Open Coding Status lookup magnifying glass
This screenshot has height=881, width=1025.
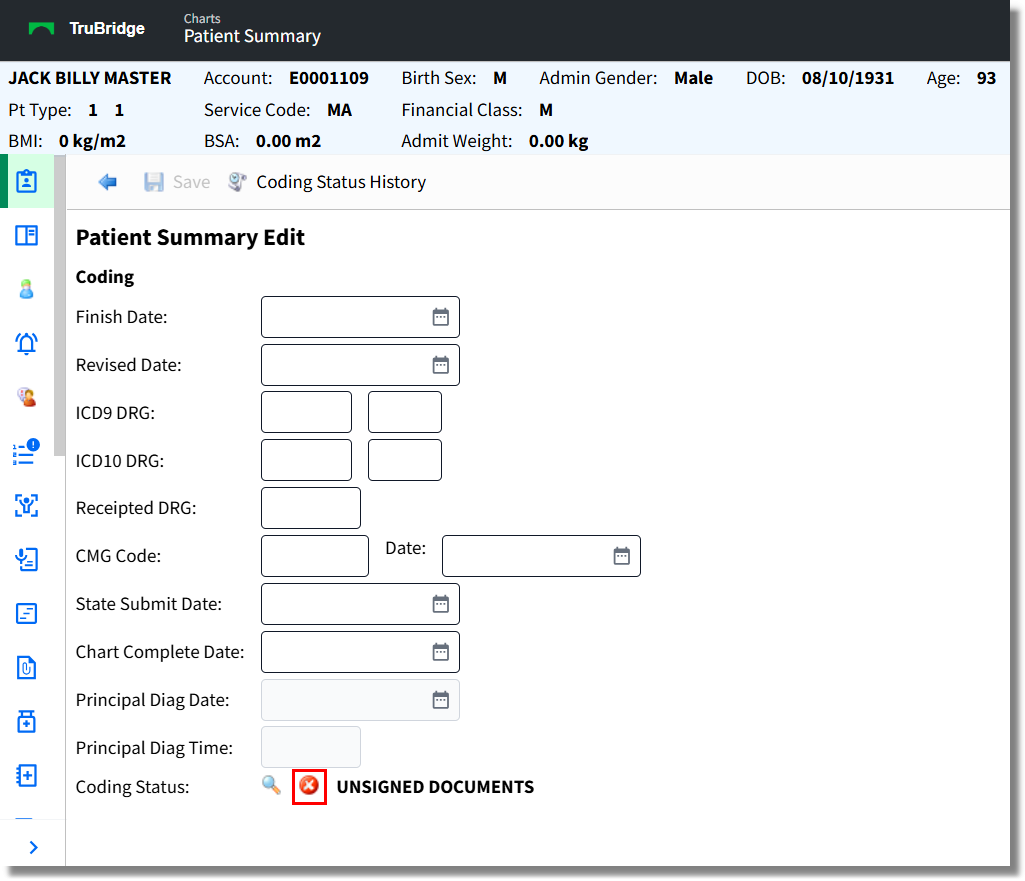271,785
